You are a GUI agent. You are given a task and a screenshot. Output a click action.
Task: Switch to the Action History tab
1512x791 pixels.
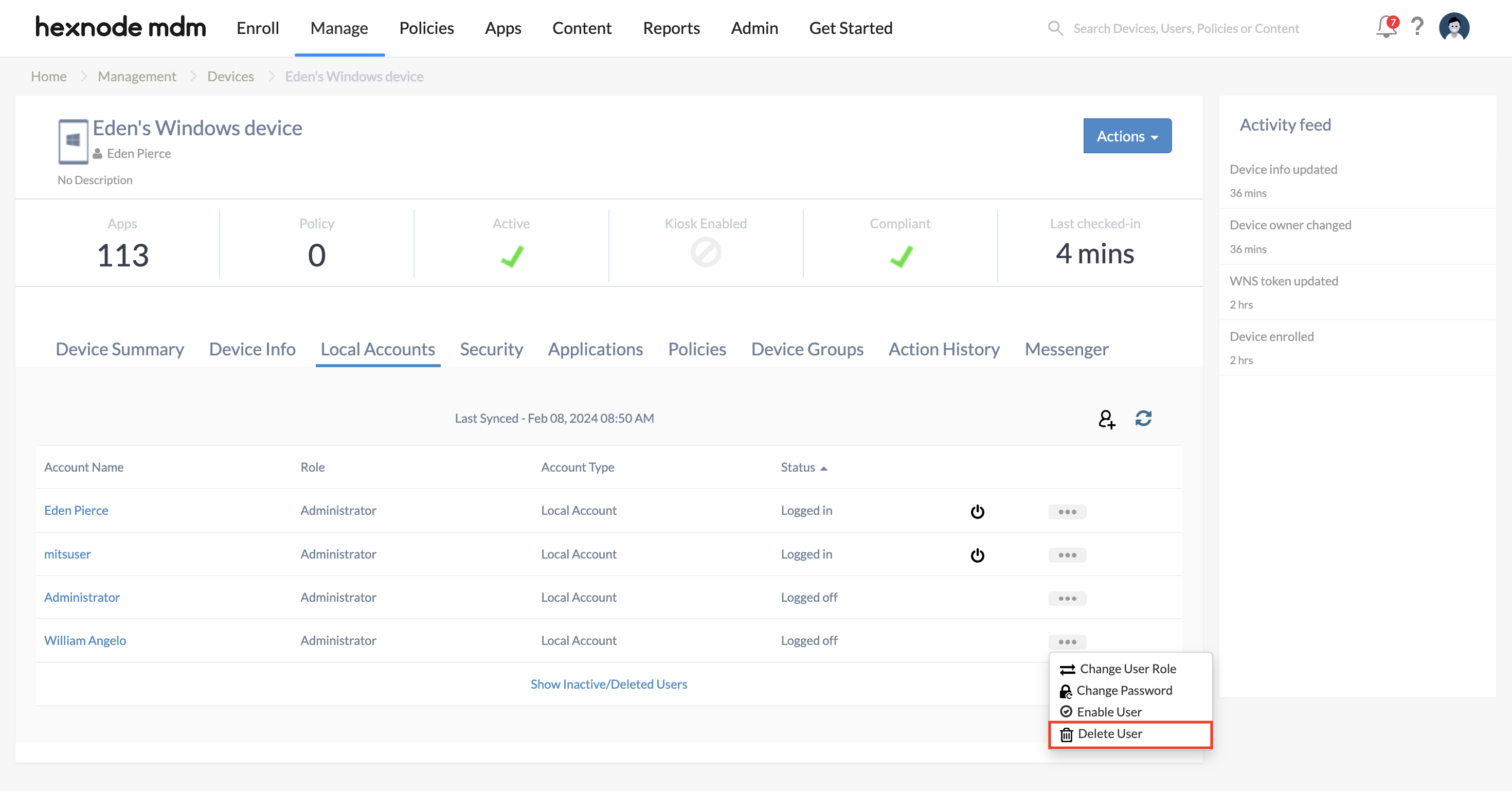click(944, 349)
